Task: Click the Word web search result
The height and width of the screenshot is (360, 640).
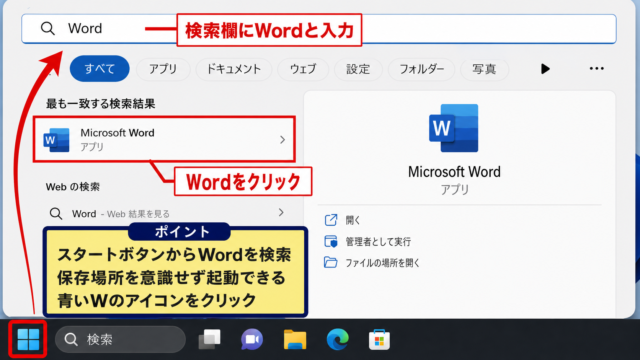Action: coord(164,213)
